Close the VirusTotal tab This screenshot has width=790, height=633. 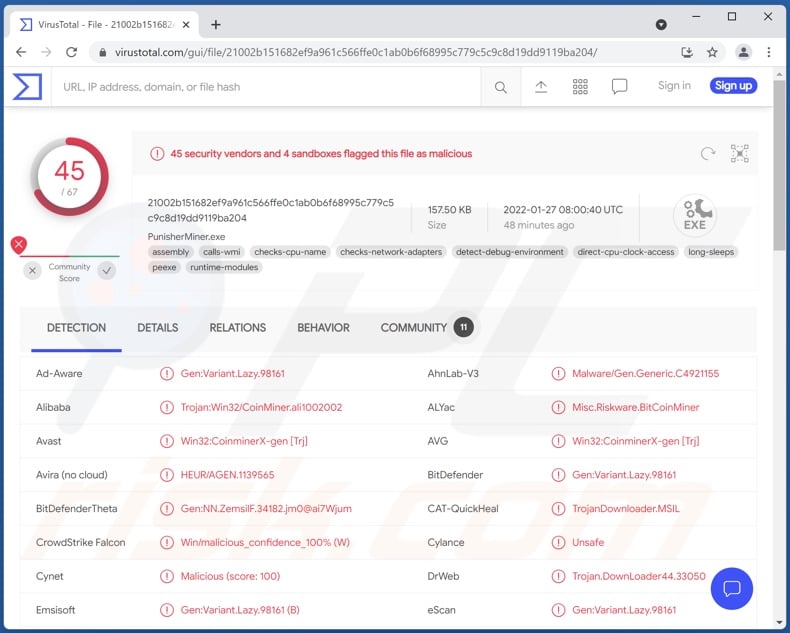(x=186, y=24)
